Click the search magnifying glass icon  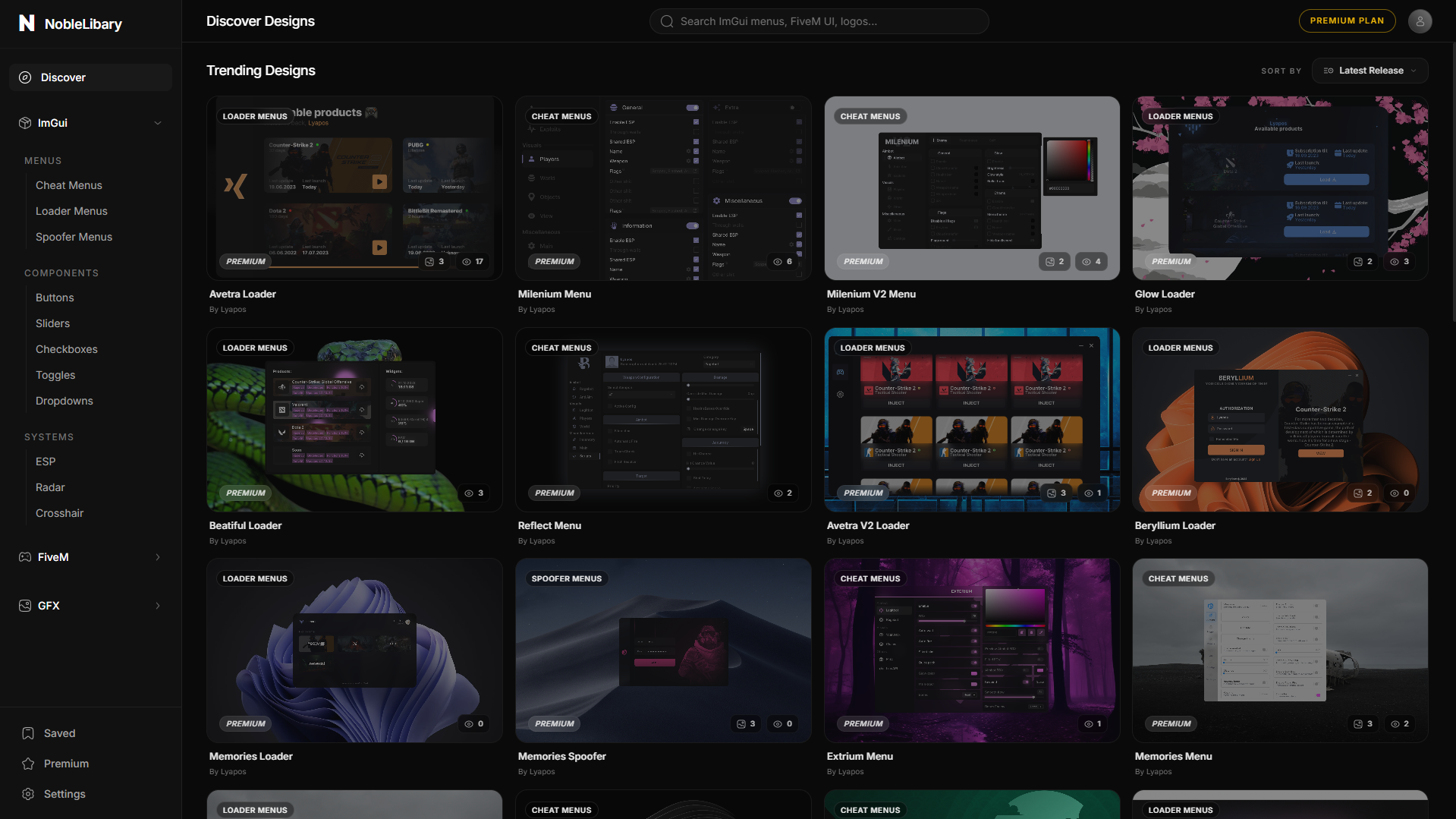666,20
